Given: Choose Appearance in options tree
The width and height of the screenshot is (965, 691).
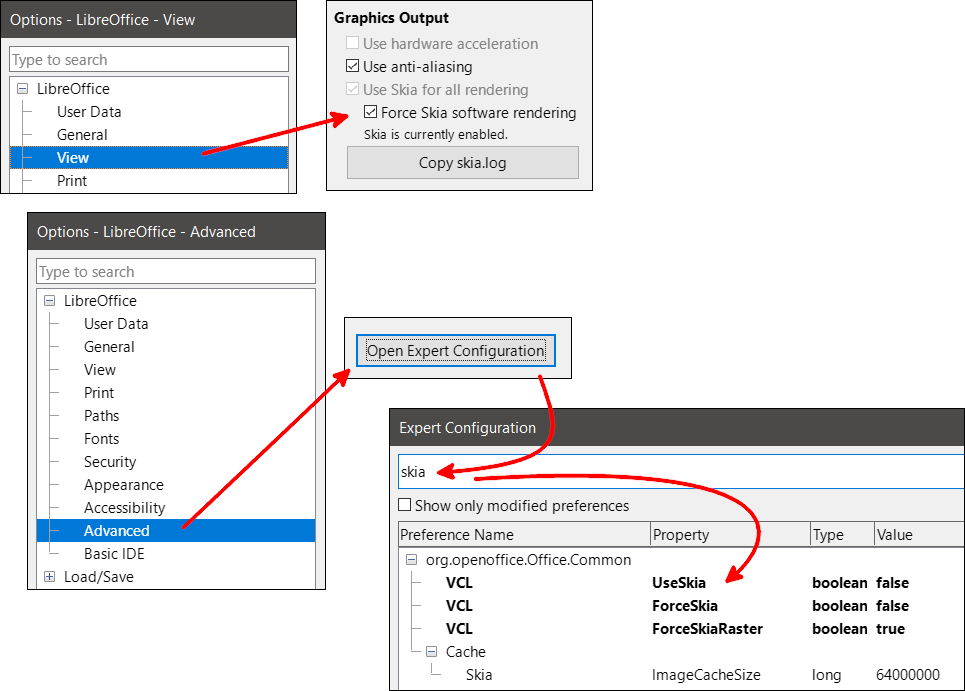Looking at the screenshot, I should coord(123,485).
